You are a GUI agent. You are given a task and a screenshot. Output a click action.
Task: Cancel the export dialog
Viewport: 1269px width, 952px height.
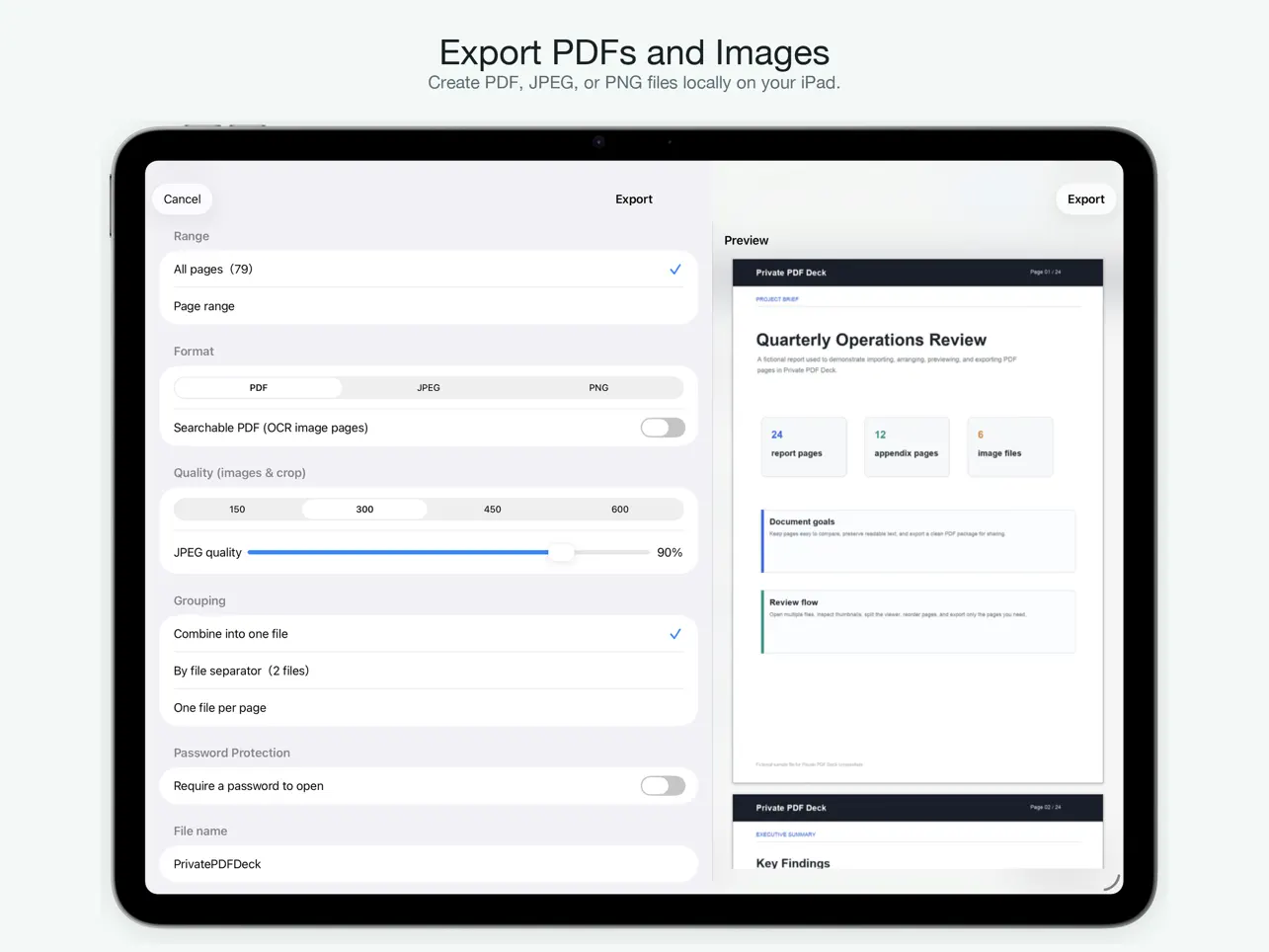coord(182,199)
